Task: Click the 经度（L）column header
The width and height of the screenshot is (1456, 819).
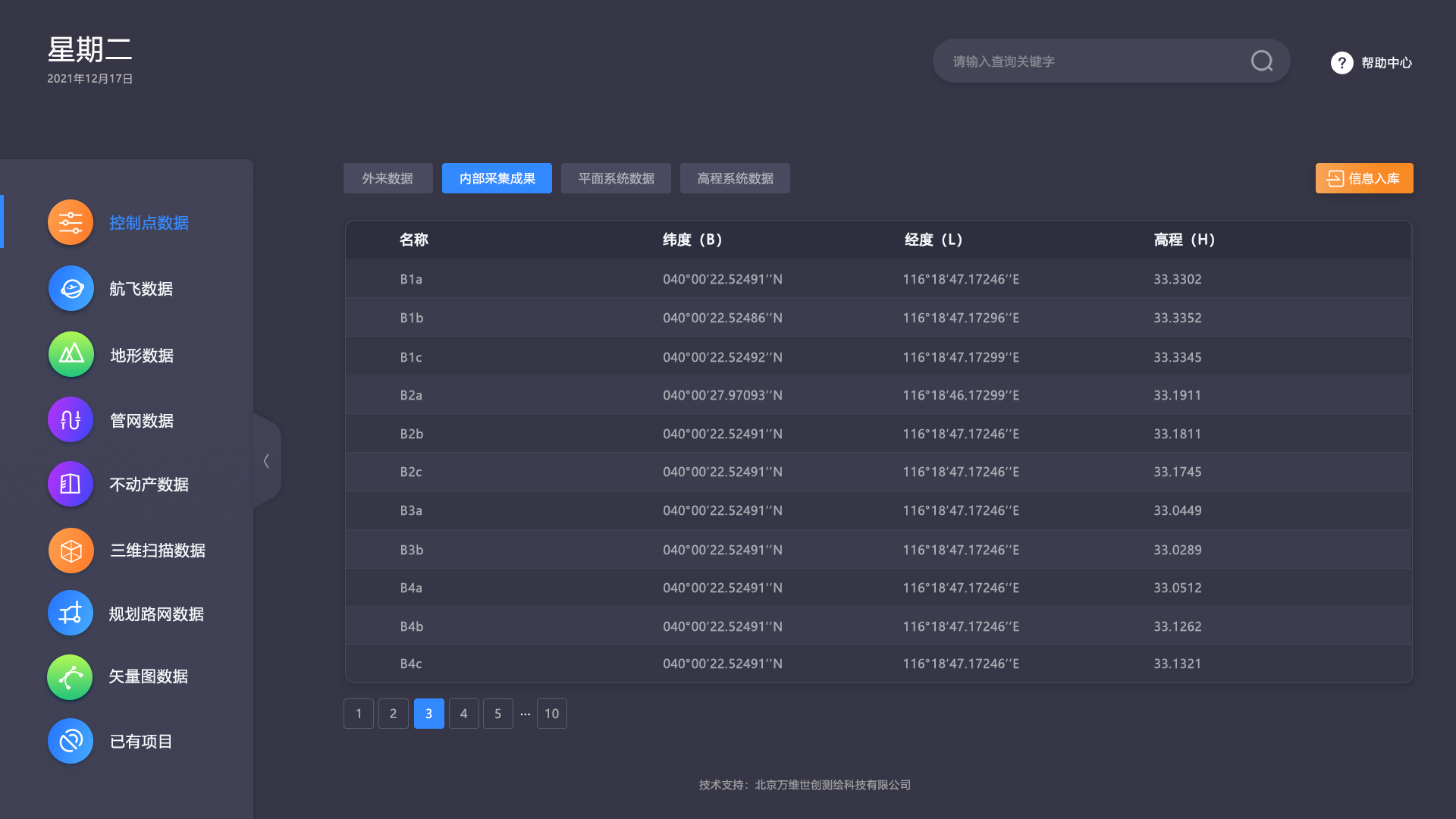Action: (x=934, y=240)
